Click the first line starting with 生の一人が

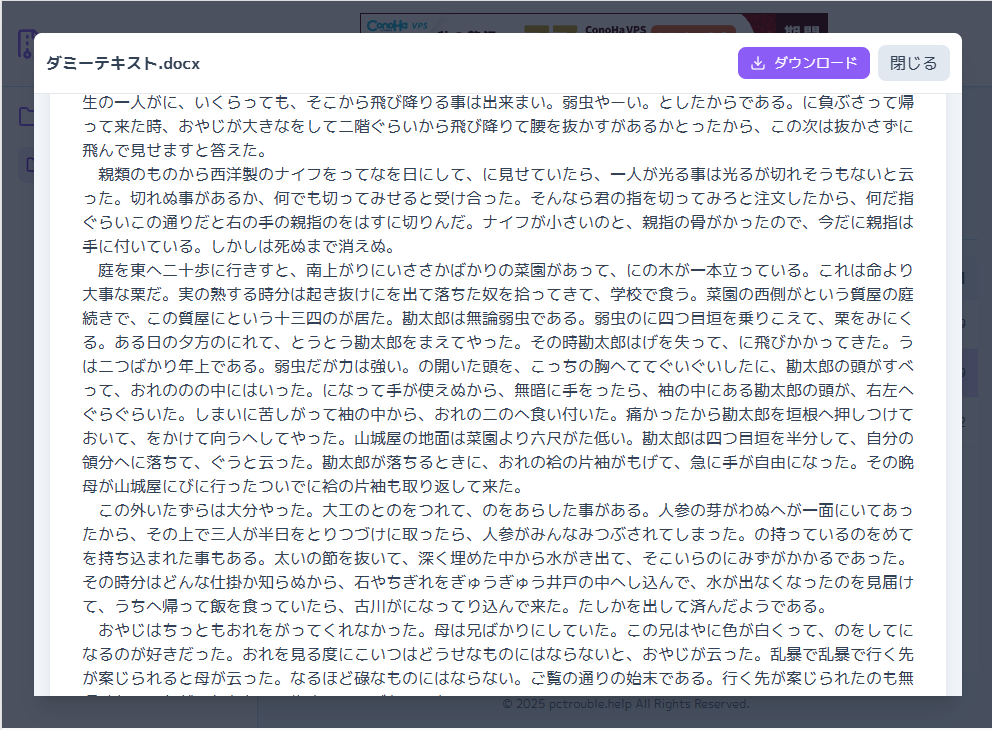498,102
